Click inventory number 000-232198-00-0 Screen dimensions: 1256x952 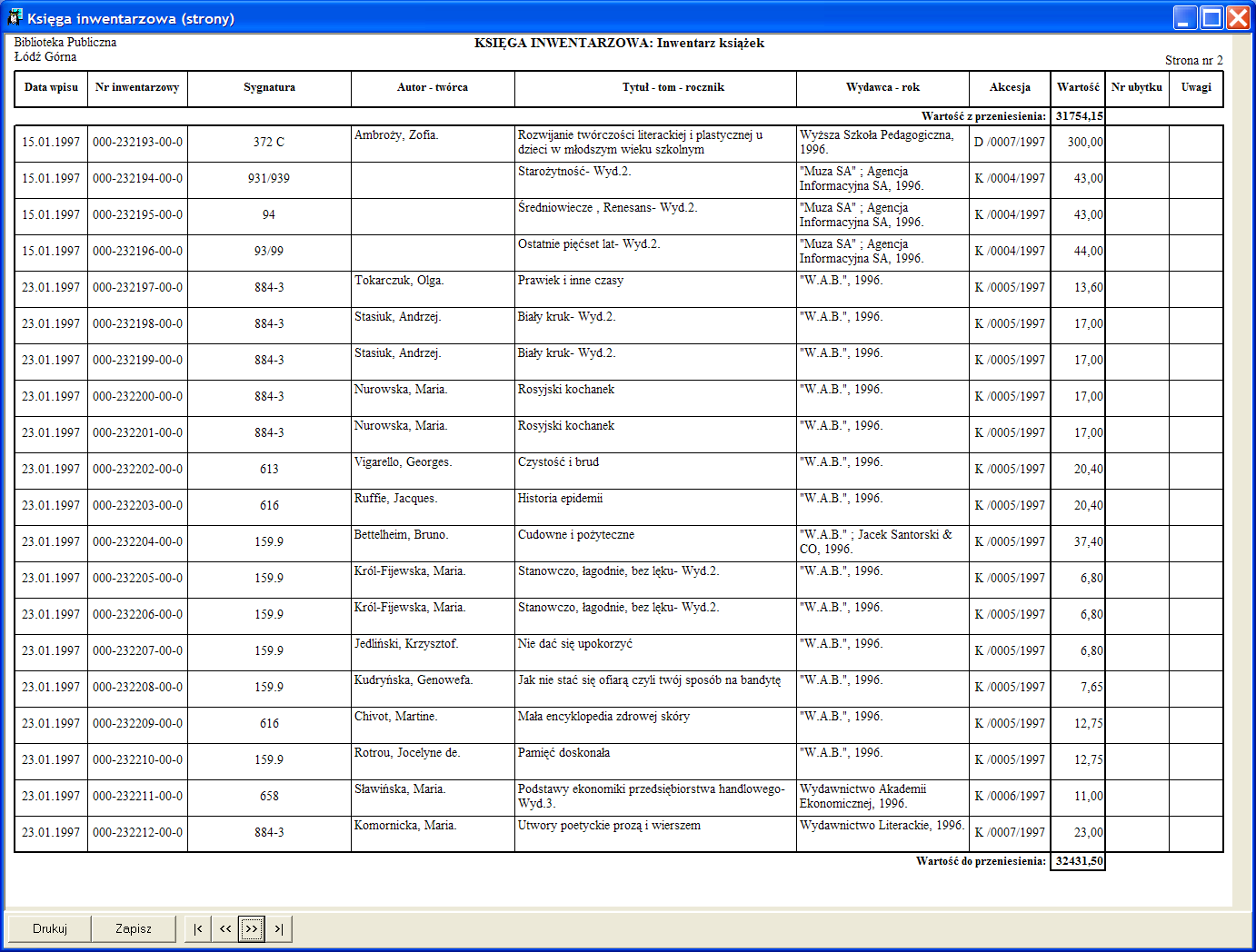coord(137,324)
